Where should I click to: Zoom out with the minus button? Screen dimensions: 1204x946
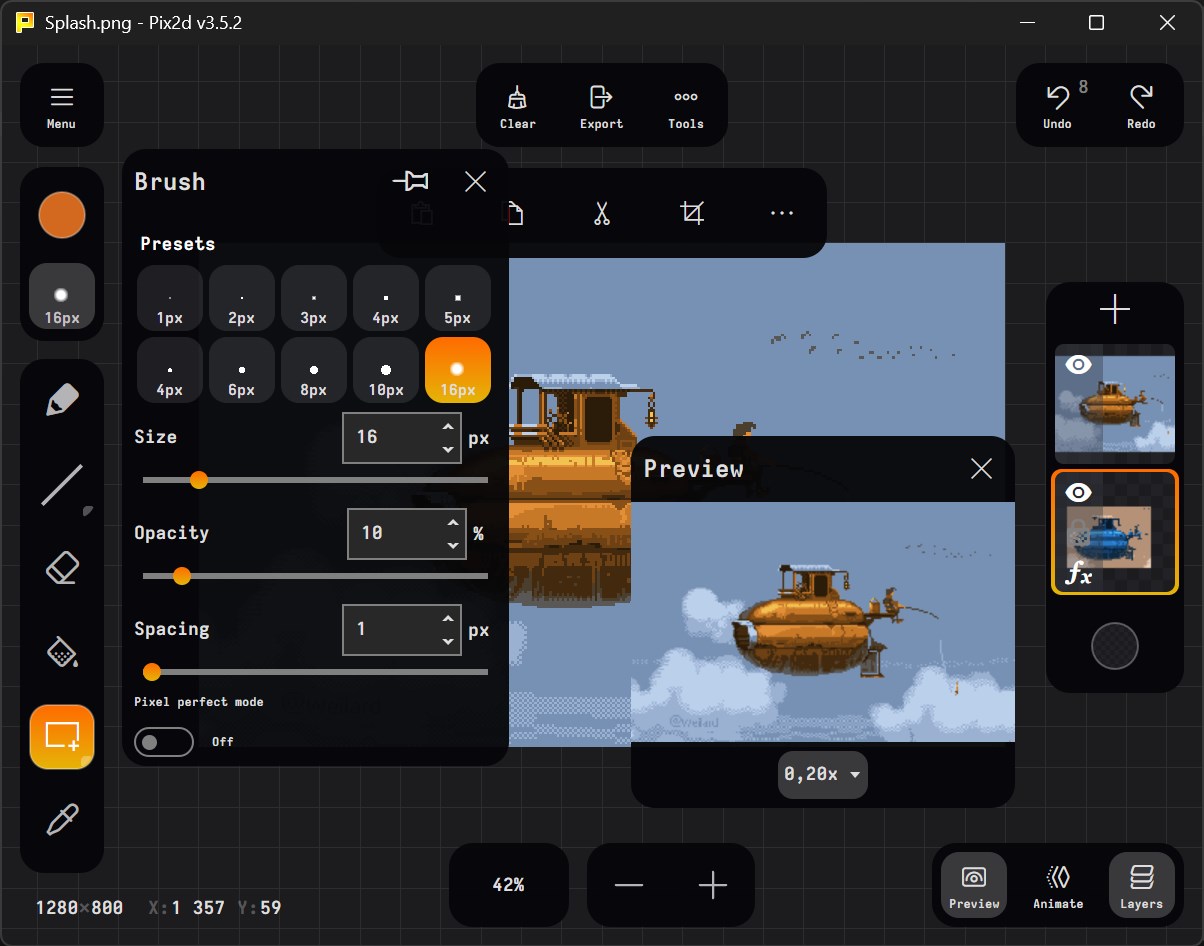(x=629, y=885)
